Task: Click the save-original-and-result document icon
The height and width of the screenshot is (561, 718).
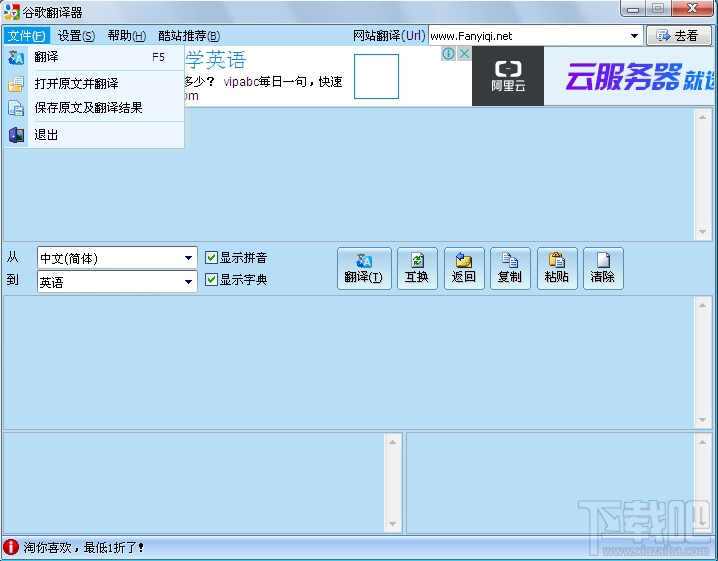Action: [16, 109]
